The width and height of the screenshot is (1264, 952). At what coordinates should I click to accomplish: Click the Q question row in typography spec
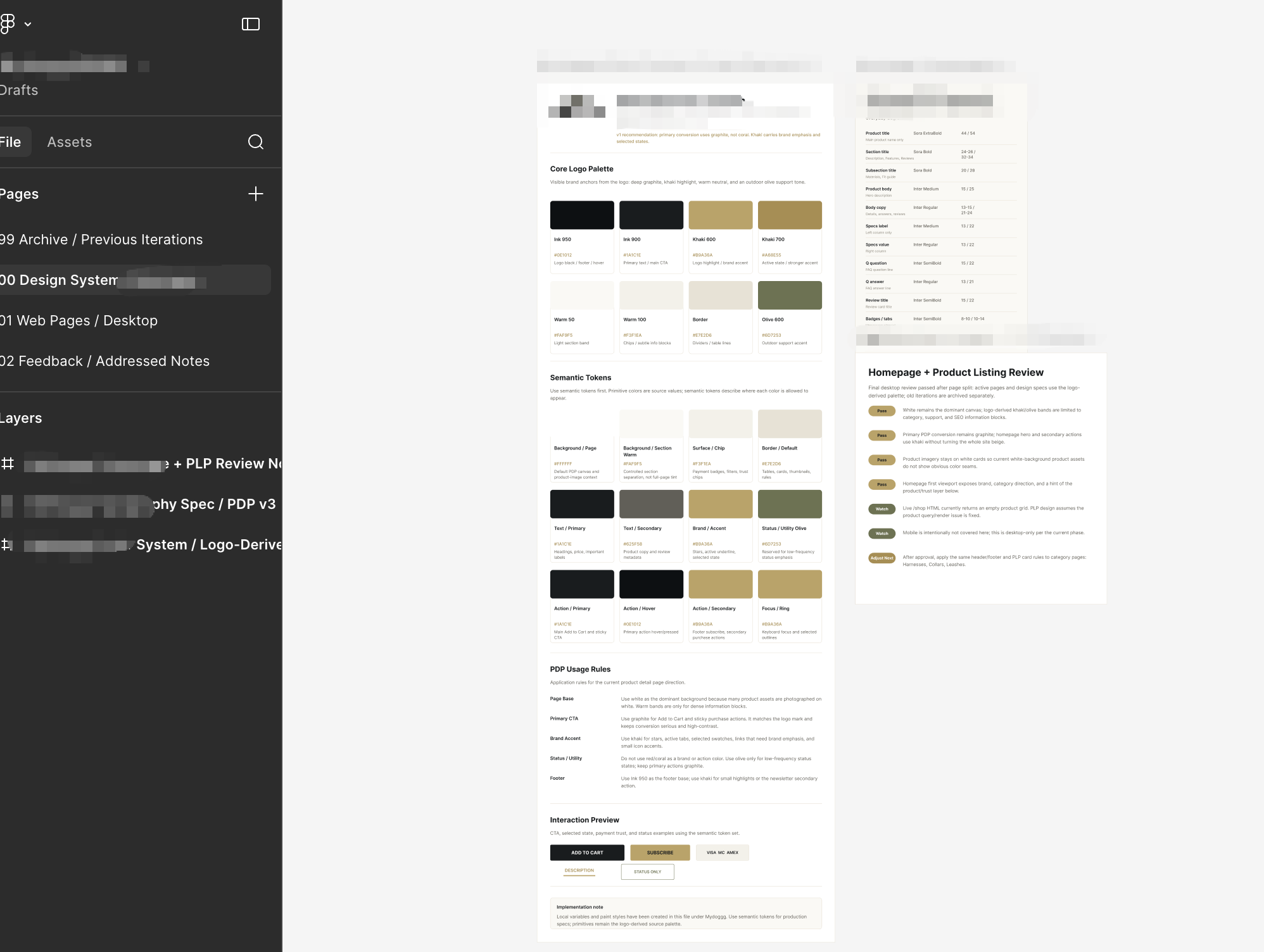[941, 266]
